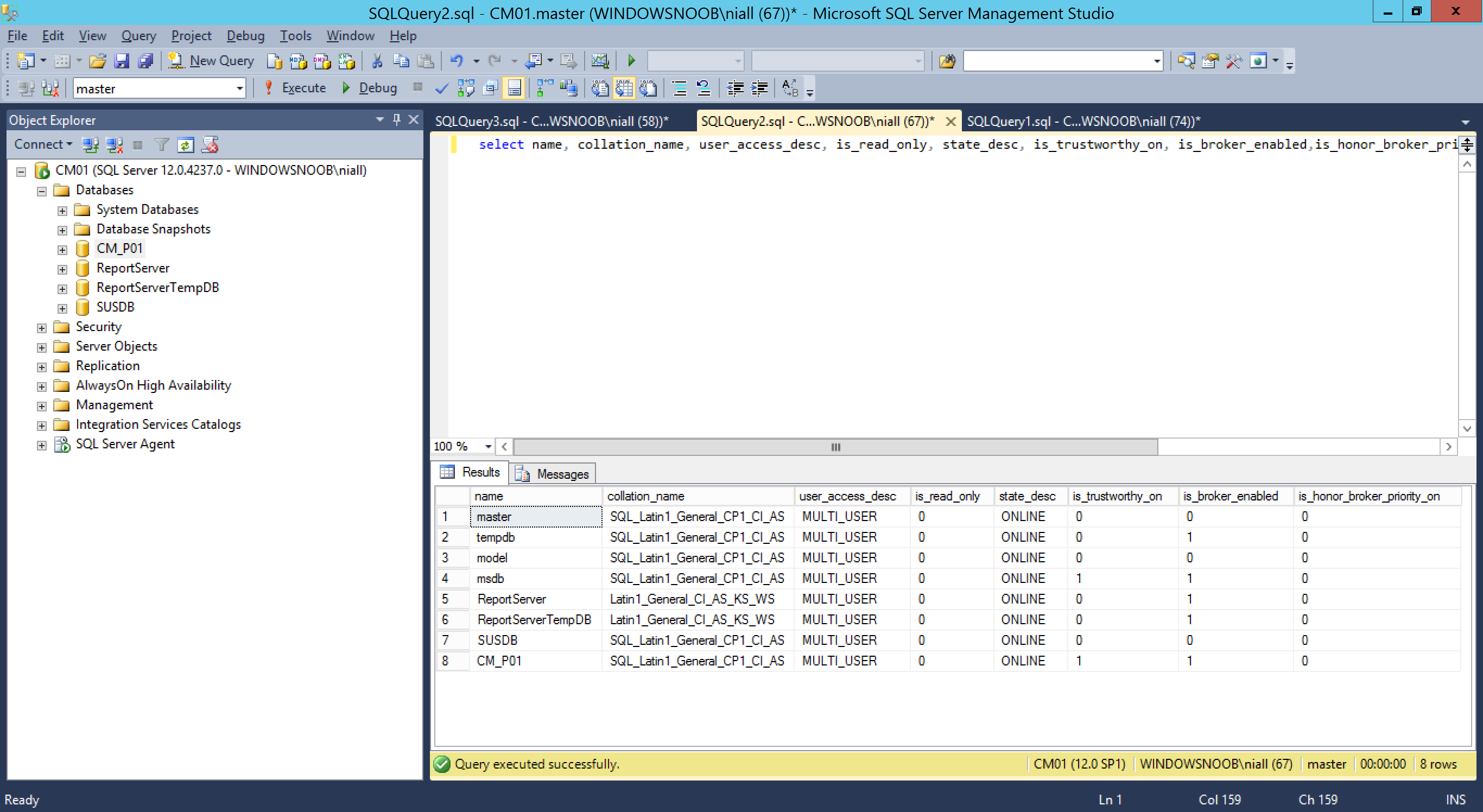Uncomment the selected lines icon

point(704,88)
